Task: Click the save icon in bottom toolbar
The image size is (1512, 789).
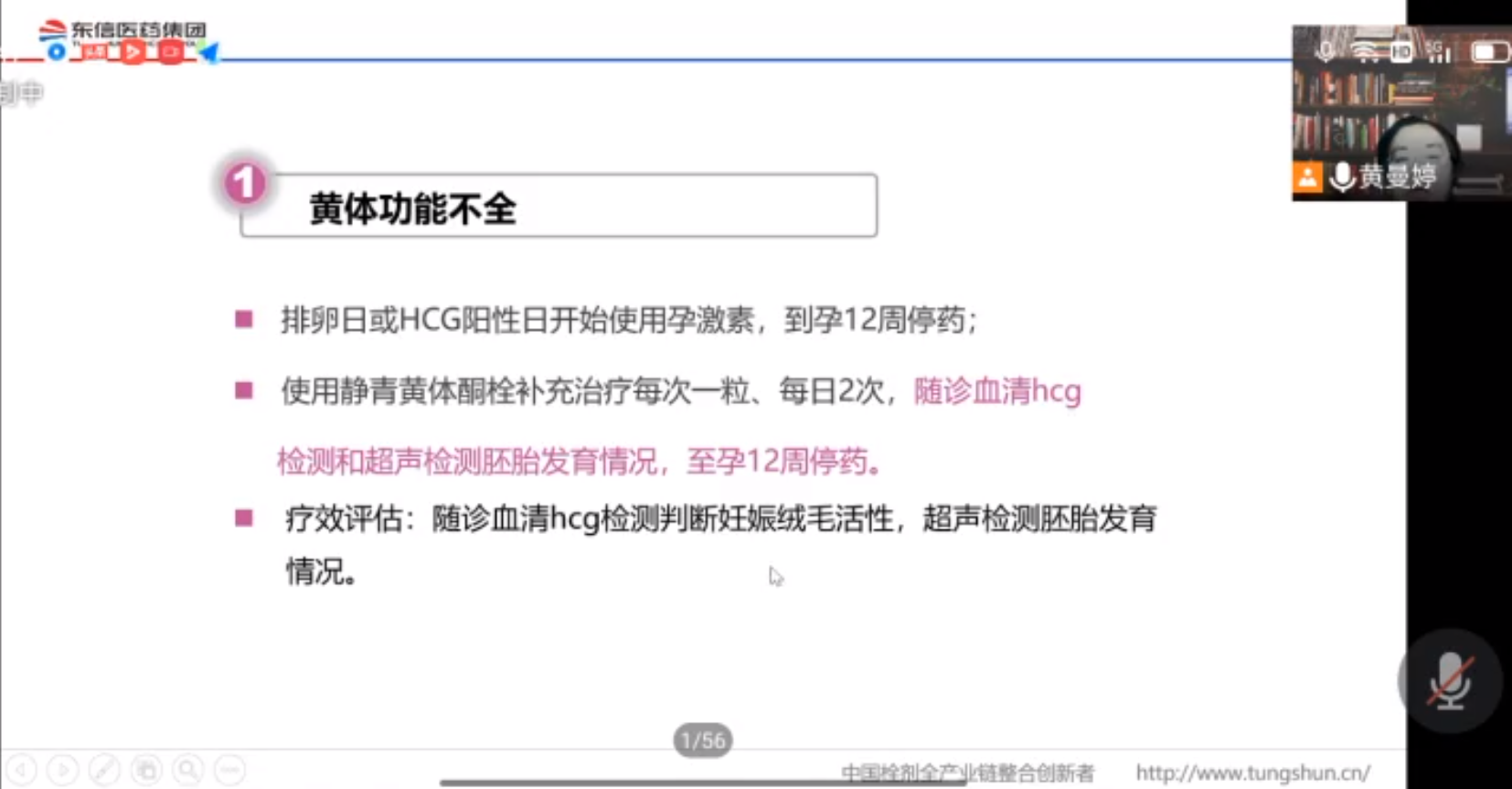Action: [146, 771]
